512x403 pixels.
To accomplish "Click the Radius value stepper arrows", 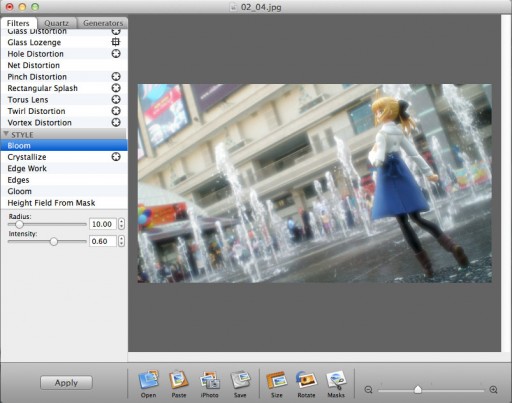I will coord(121,224).
